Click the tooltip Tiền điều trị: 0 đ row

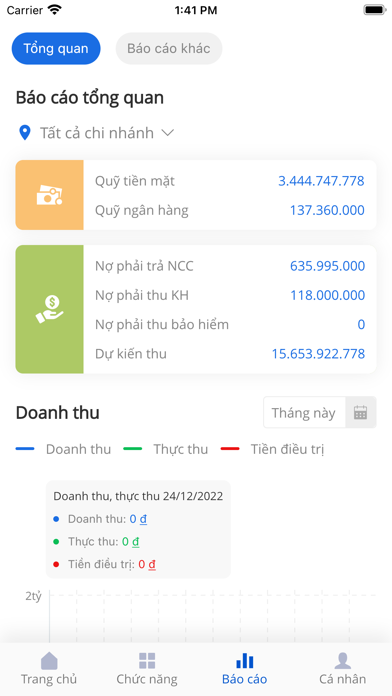point(104,564)
